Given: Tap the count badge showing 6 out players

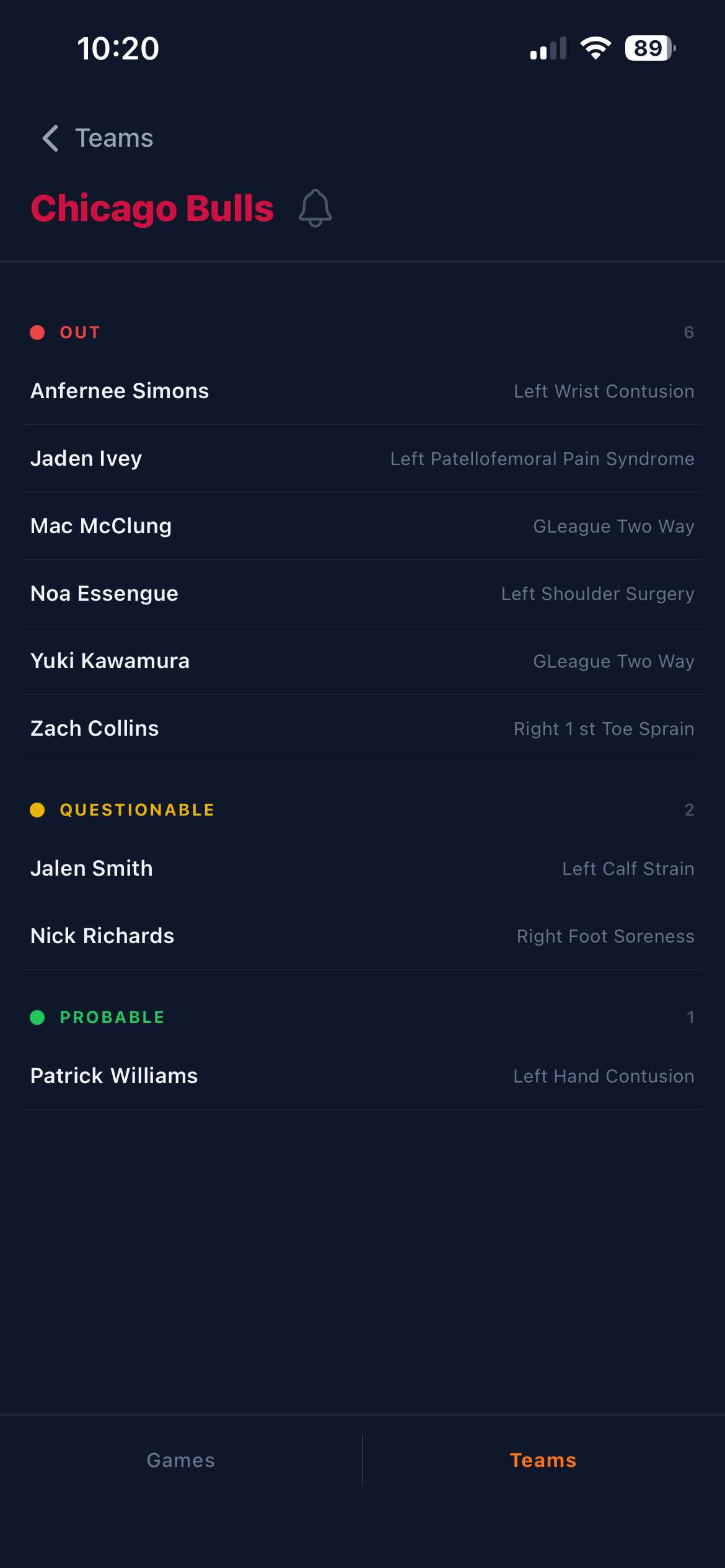Looking at the screenshot, I should [690, 332].
